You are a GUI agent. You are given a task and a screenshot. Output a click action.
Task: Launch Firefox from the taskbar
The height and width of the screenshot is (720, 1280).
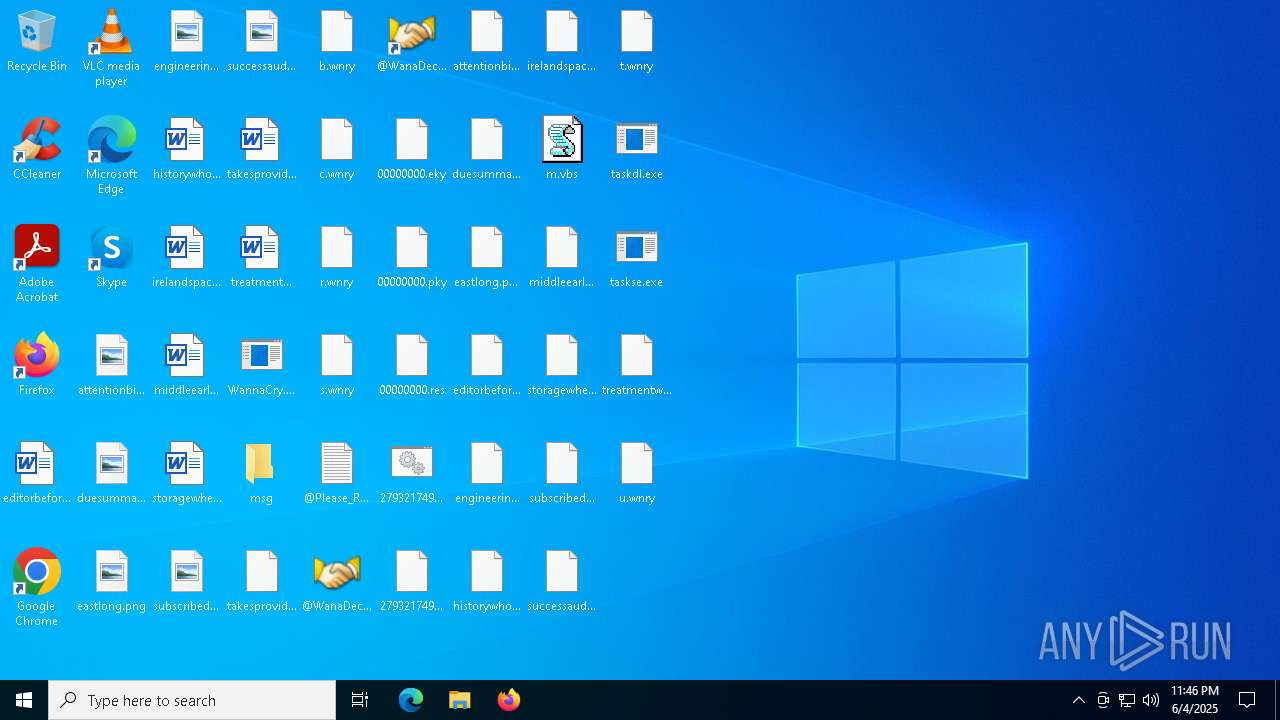509,700
